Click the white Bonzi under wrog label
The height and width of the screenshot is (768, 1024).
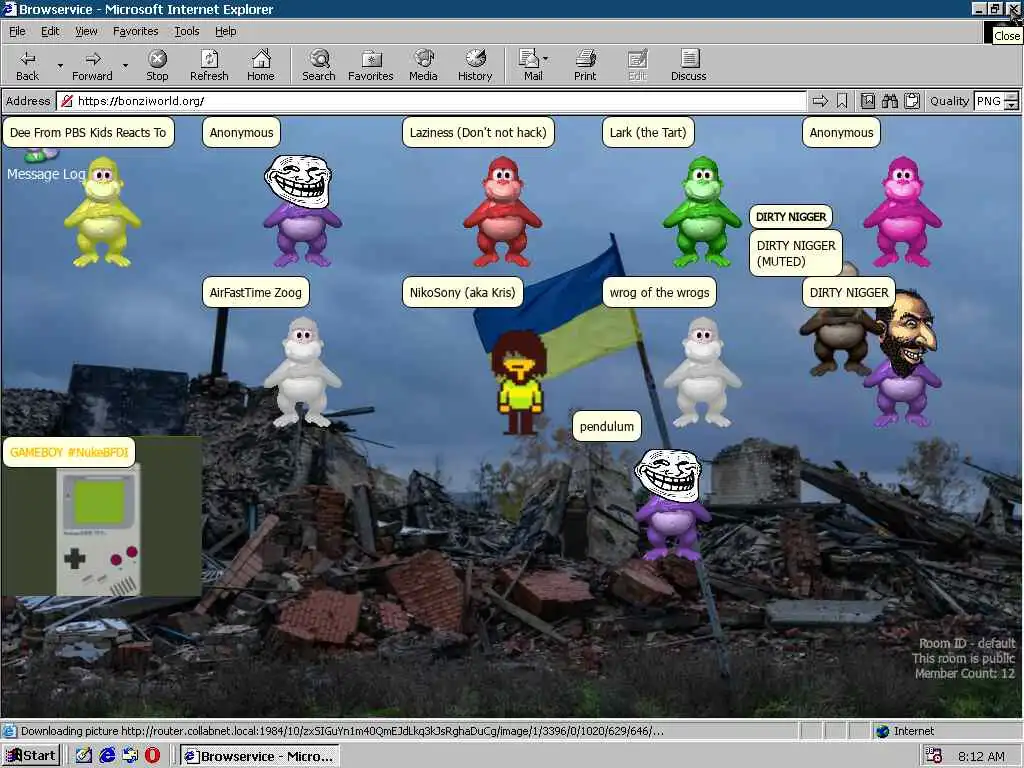(x=702, y=372)
